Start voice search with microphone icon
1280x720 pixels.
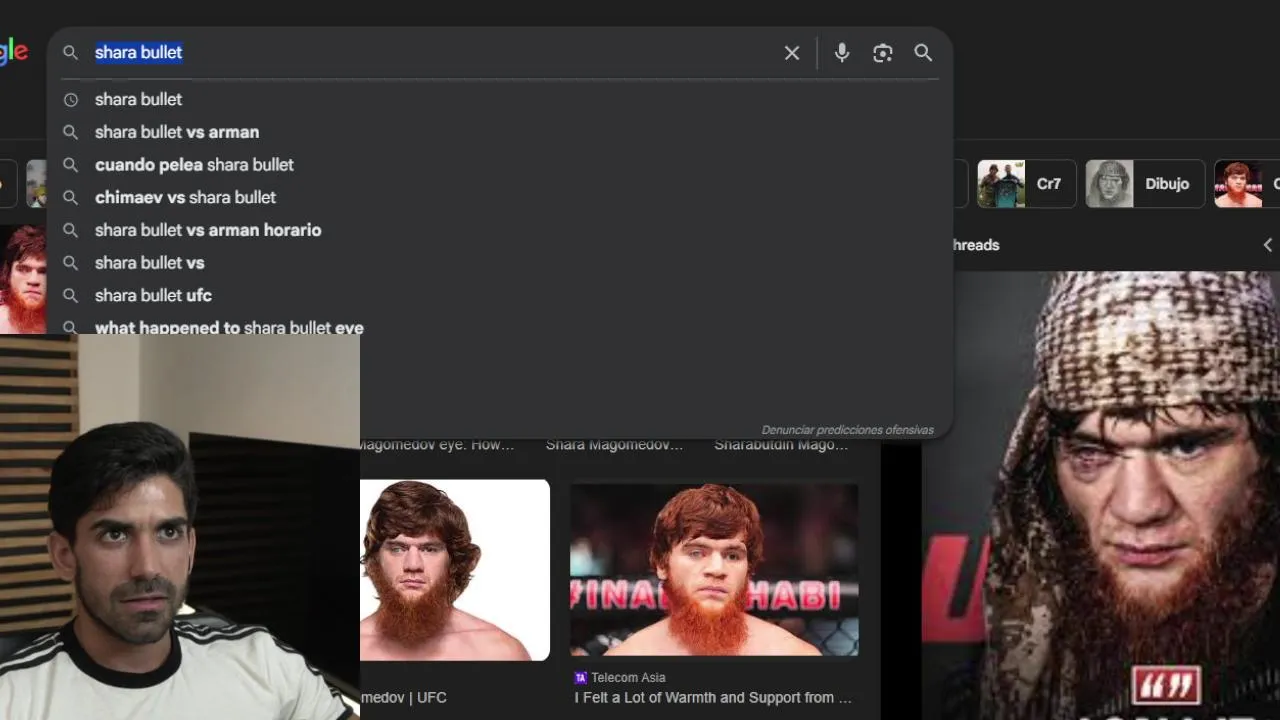(842, 53)
